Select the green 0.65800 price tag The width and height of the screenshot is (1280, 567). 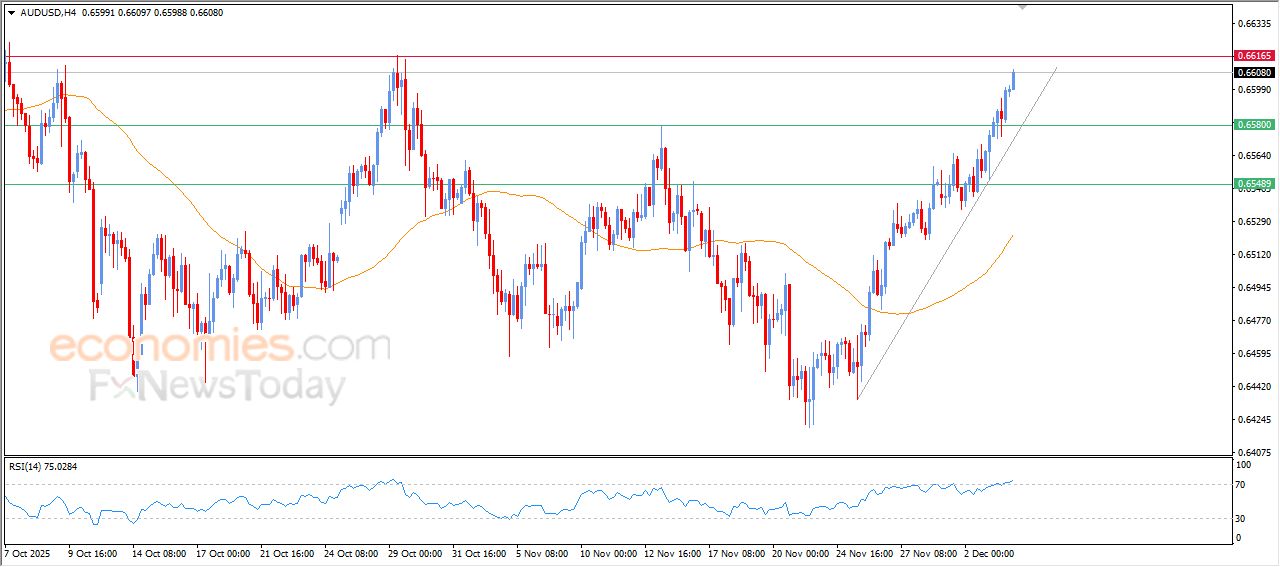(x=1254, y=125)
